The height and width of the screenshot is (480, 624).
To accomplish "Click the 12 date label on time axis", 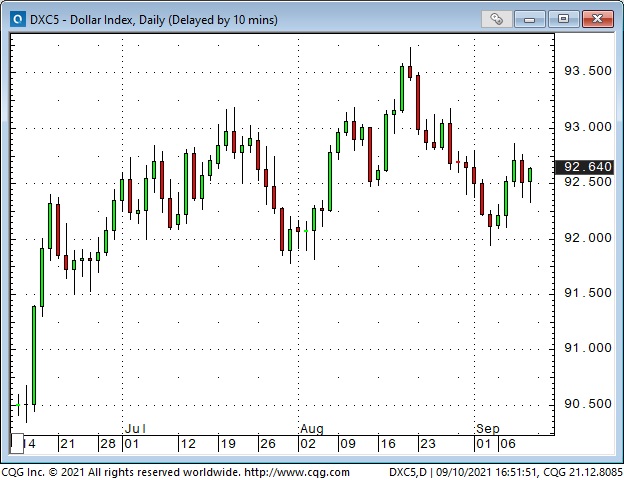I will pos(188,444).
